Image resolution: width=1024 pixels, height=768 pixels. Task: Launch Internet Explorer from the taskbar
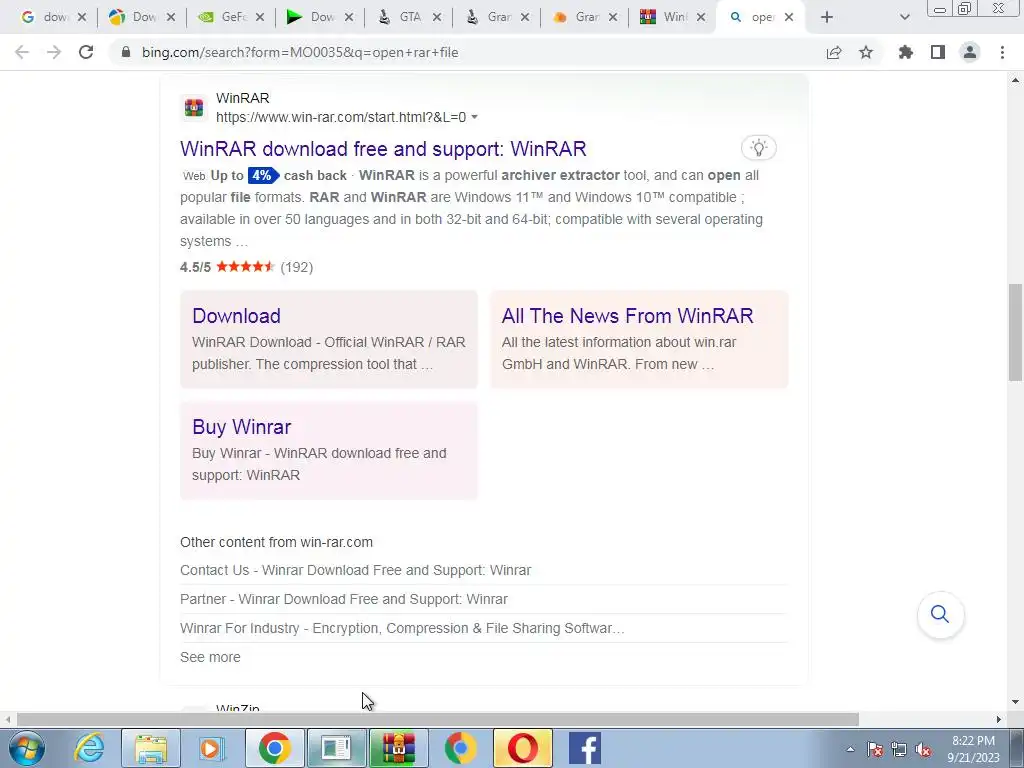tap(89, 748)
